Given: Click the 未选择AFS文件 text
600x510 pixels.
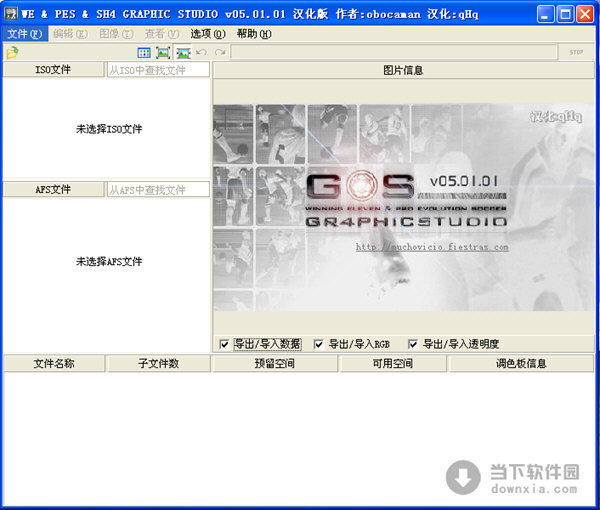Looking at the screenshot, I should 109,261.
